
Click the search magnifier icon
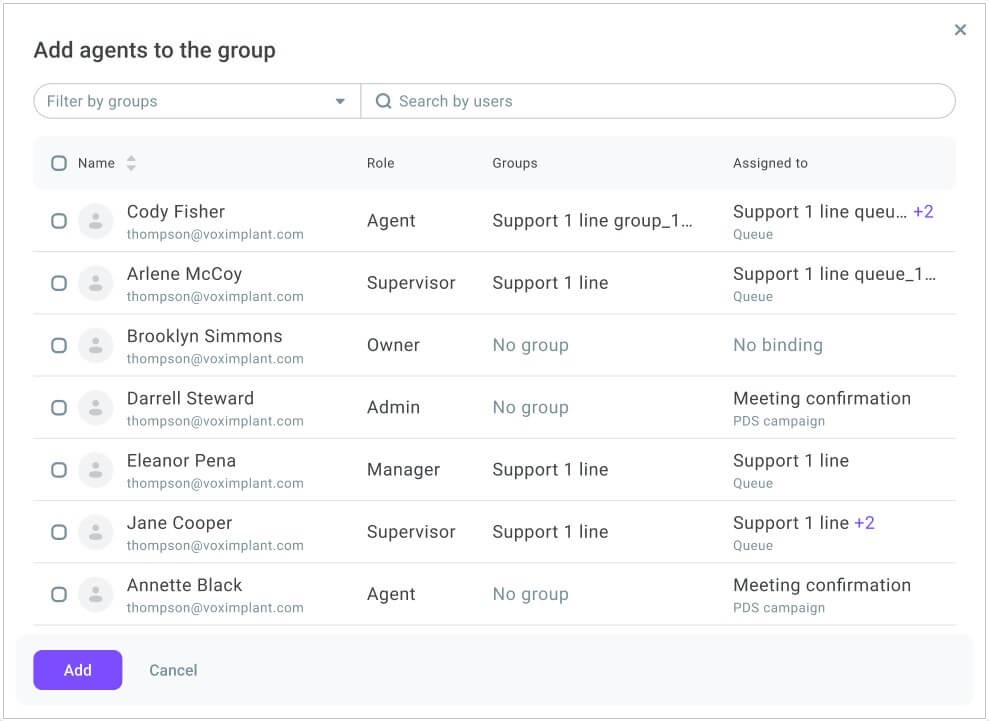coord(383,101)
